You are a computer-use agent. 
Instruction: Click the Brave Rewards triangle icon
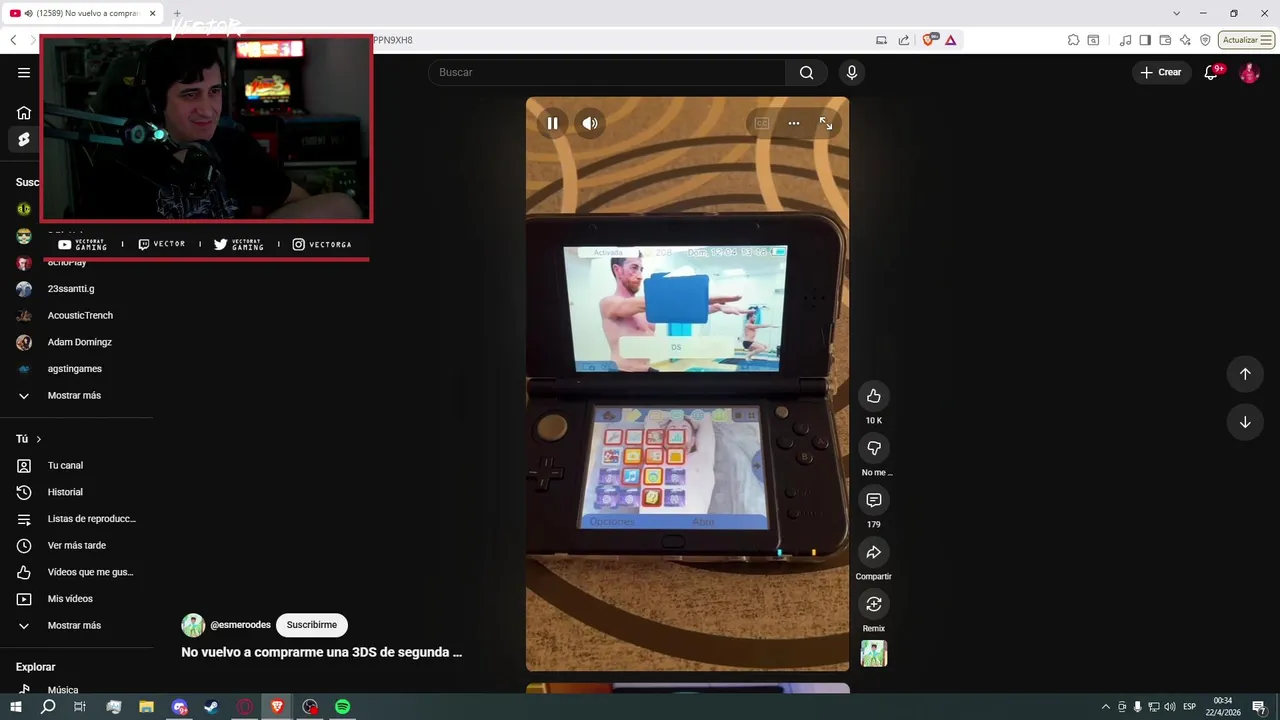[950, 40]
